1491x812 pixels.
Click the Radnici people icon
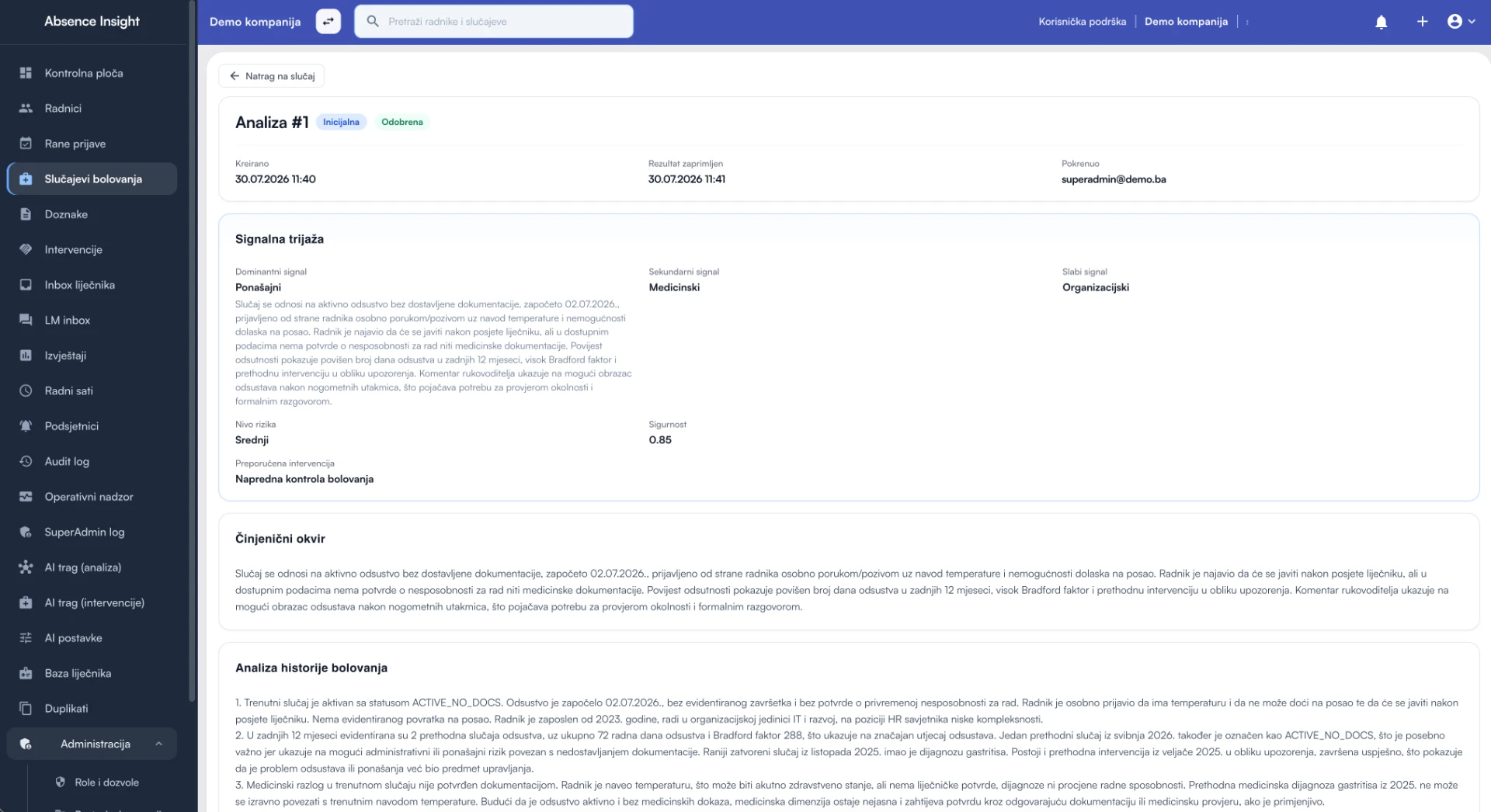(26, 108)
